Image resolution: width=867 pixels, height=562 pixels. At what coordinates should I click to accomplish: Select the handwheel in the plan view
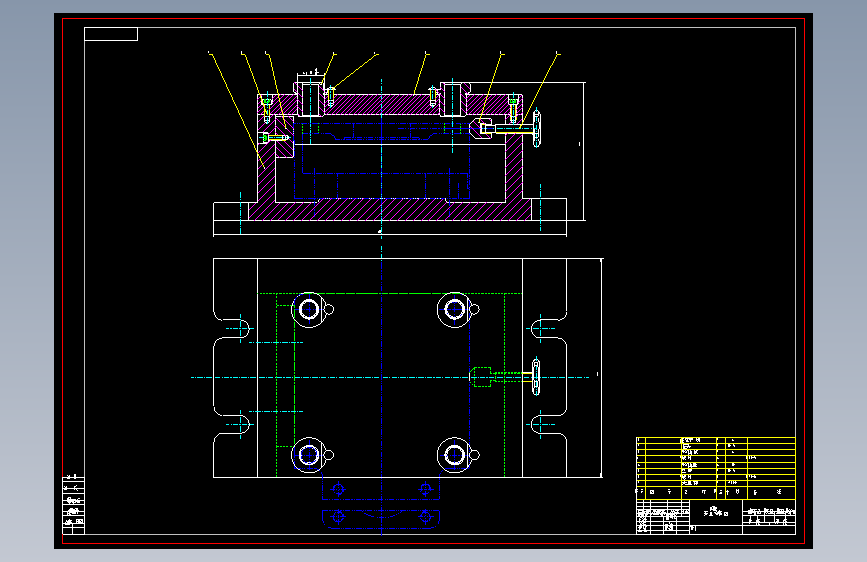point(536,377)
